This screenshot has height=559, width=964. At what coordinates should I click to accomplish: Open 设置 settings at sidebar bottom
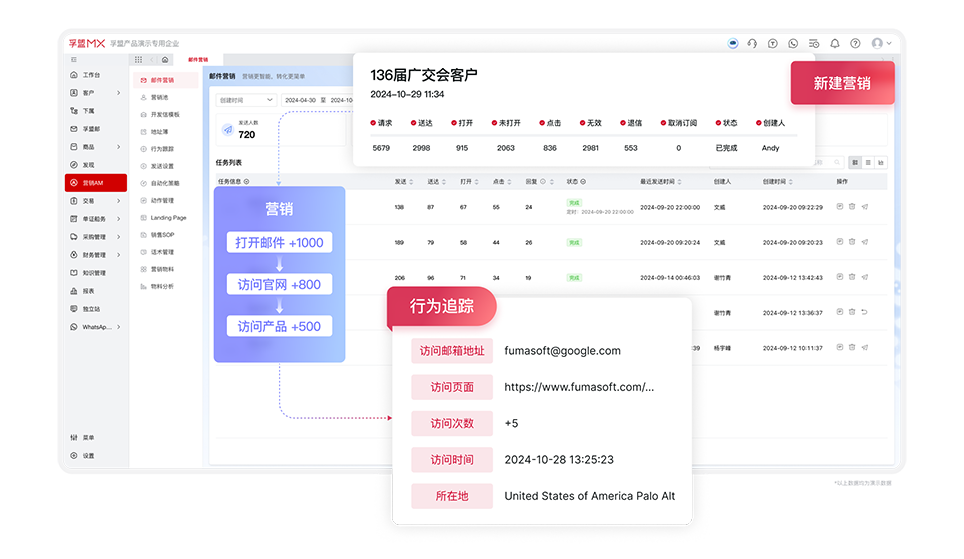coord(88,455)
